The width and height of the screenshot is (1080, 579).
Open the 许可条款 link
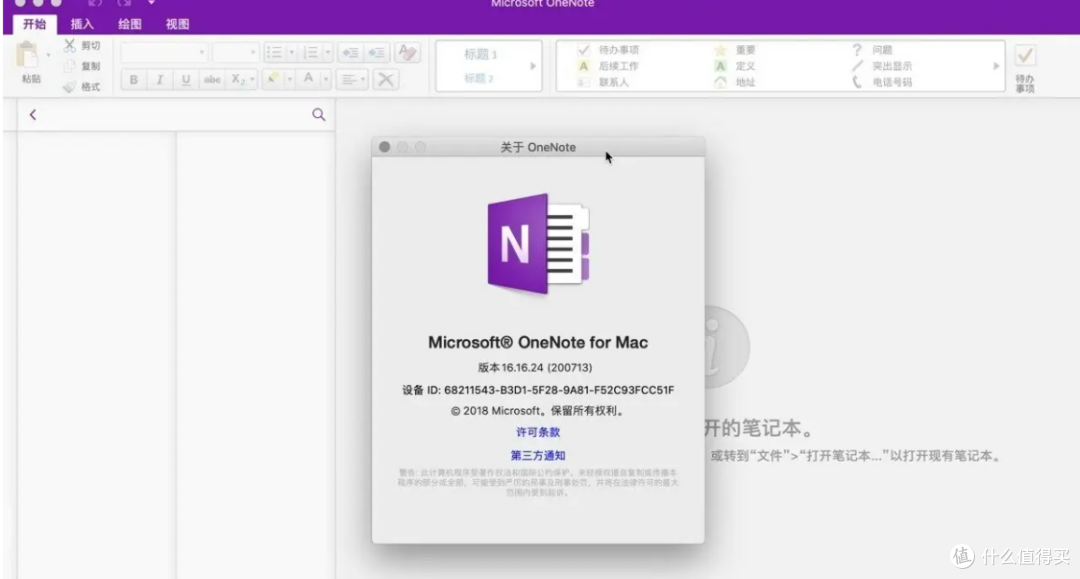[538, 432]
